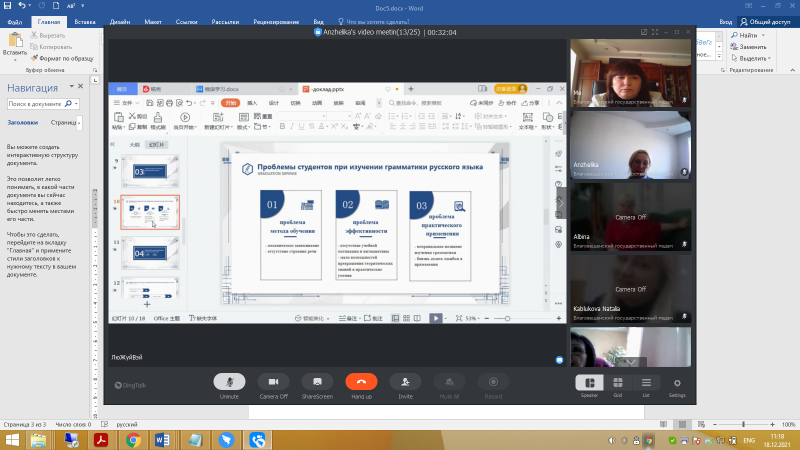
Task: Open the Invite participants icon
Action: coord(405,382)
